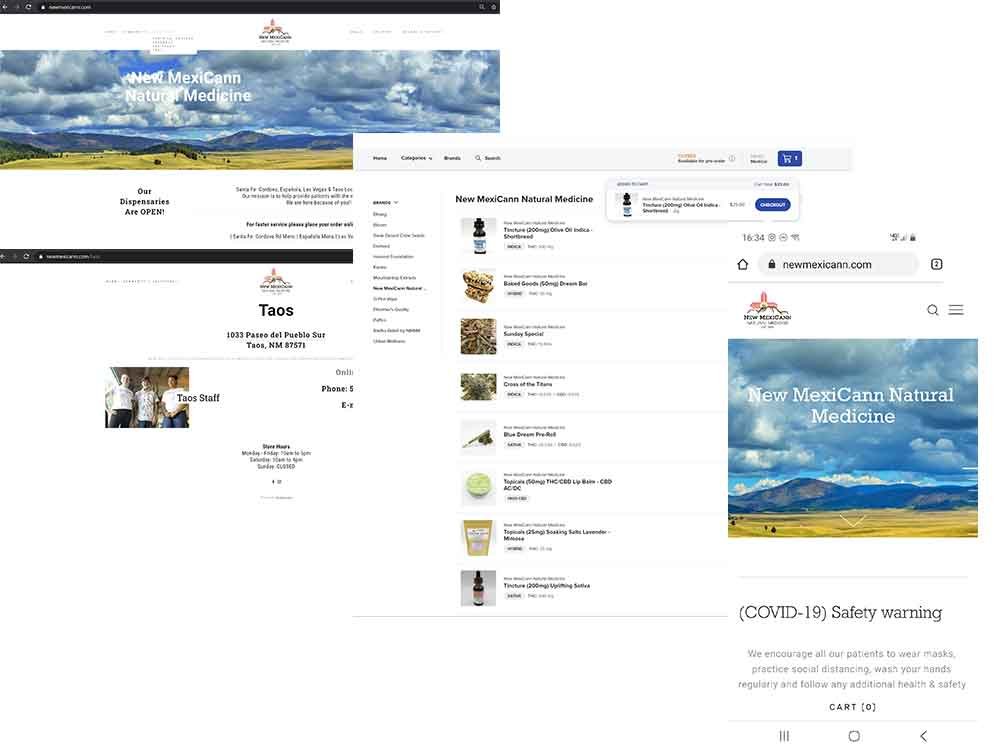Tap the down chevron on the mobile hero image
Screen dimensions: 1000x750
[x=853, y=520]
